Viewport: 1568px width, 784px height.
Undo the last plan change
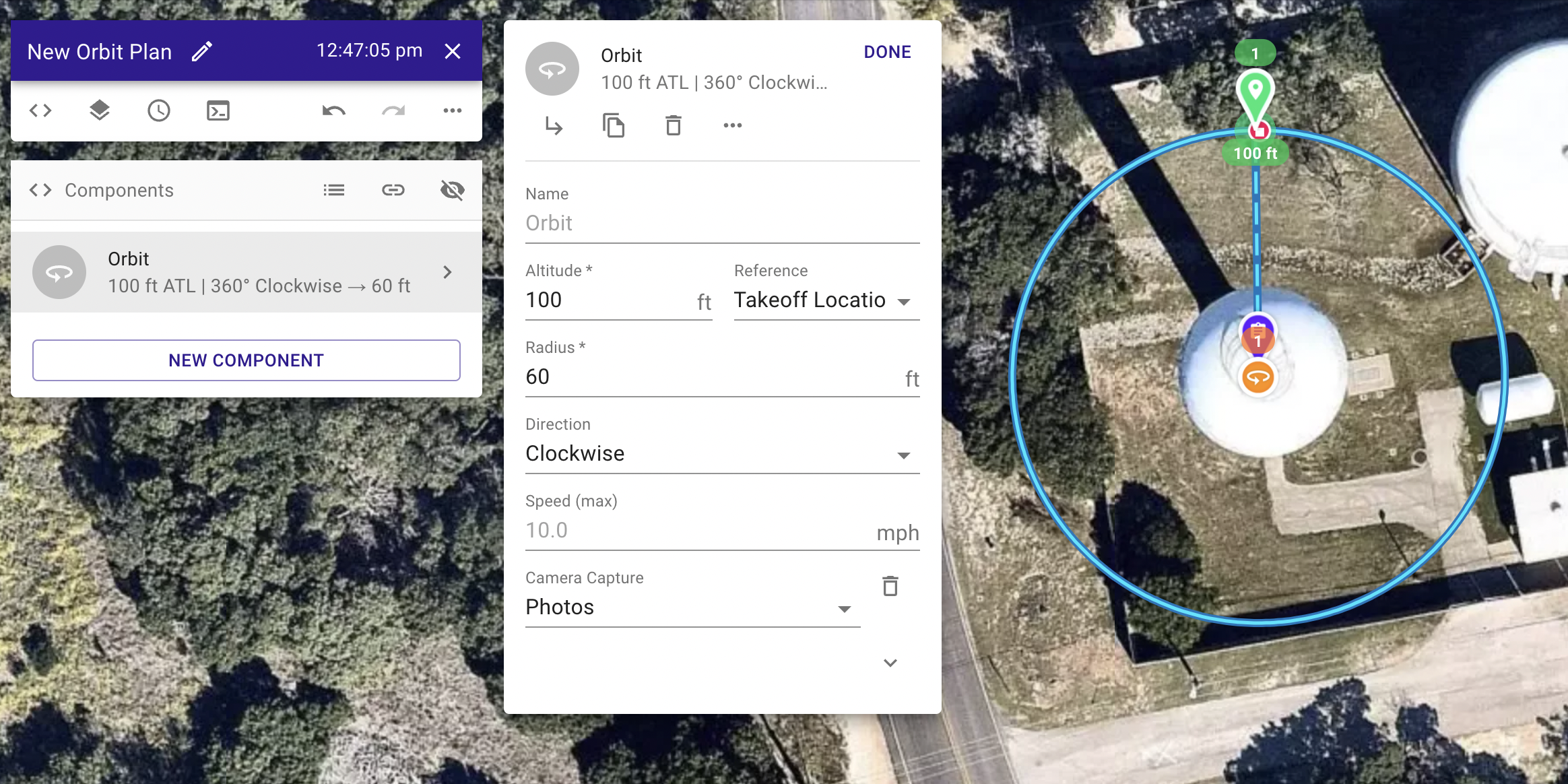coord(334,110)
